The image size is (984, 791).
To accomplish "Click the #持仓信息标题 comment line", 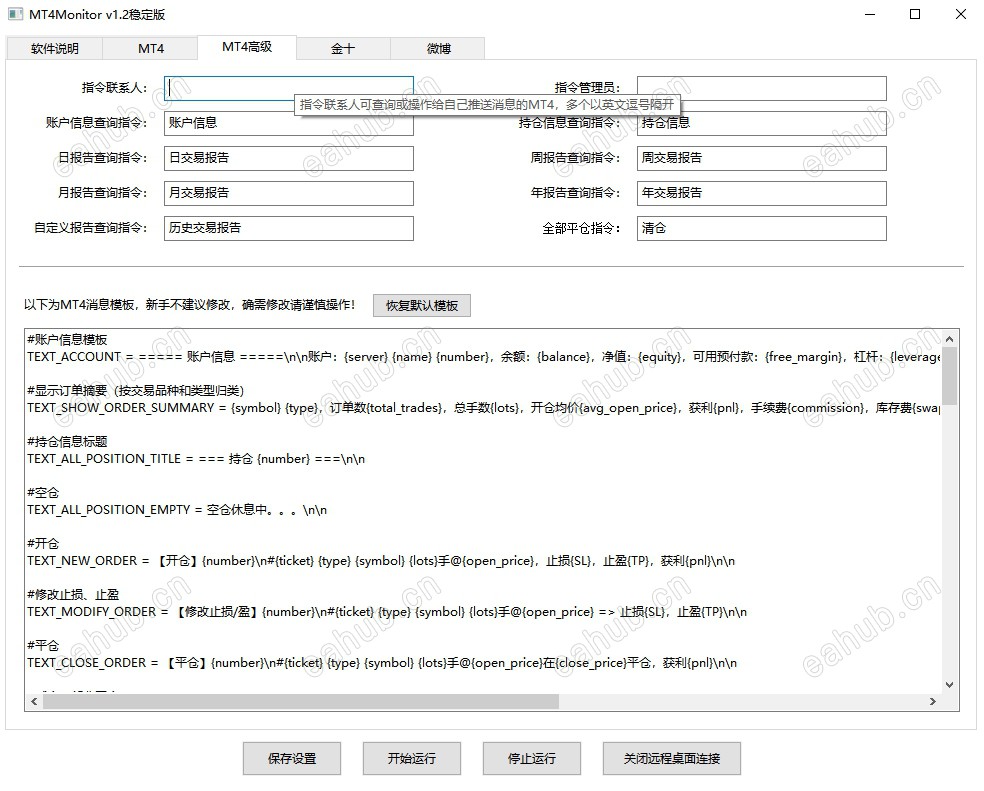I will (67, 442).
